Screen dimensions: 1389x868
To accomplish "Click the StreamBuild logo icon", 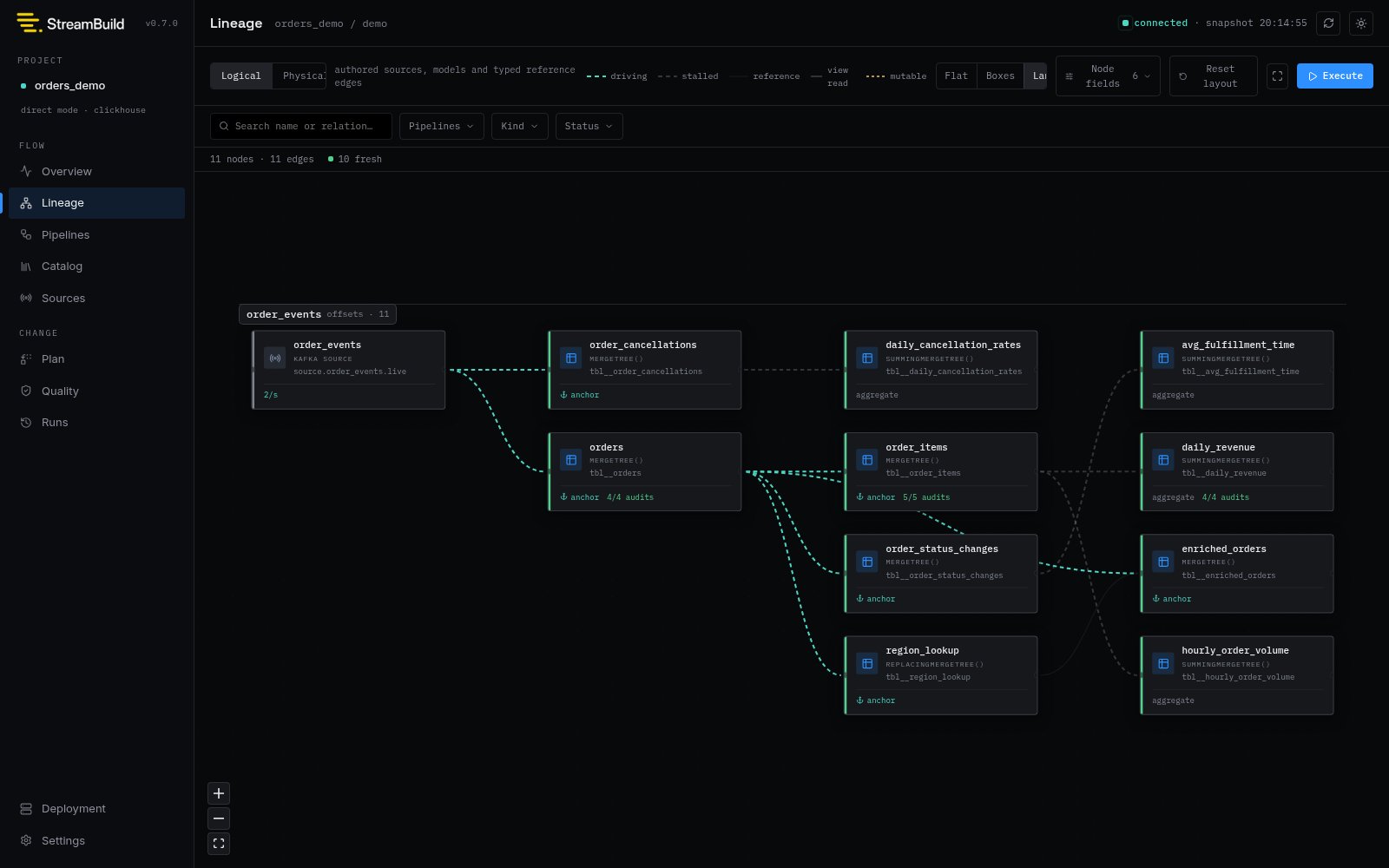I will (29, 23).
